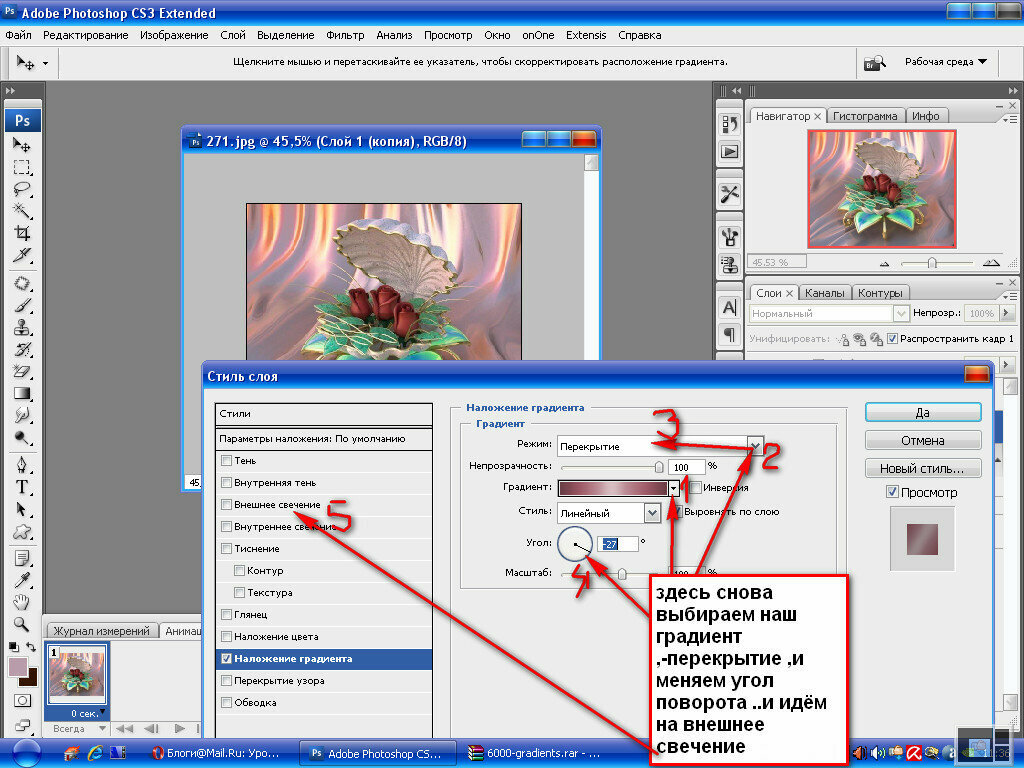The image size is (1024, 768).
Task: Select the Spot Healing Brush tool
Action: [22, 283]
